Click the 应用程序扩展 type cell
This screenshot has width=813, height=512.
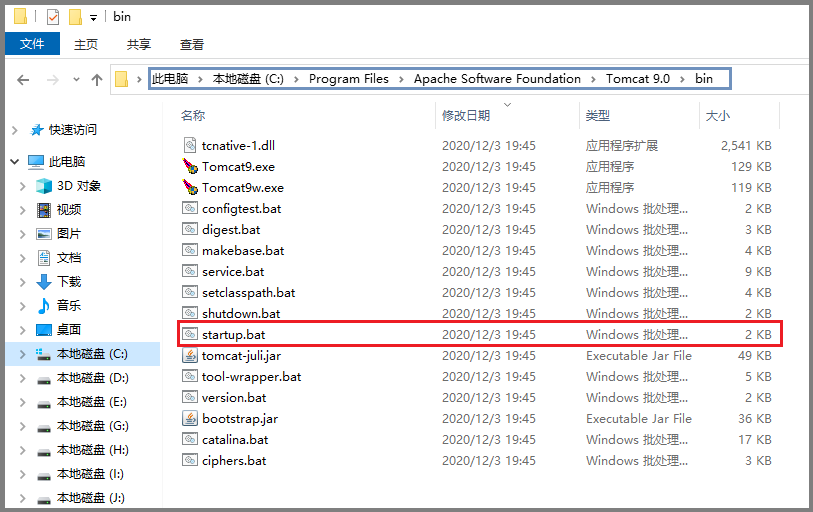tap(622, 145)
